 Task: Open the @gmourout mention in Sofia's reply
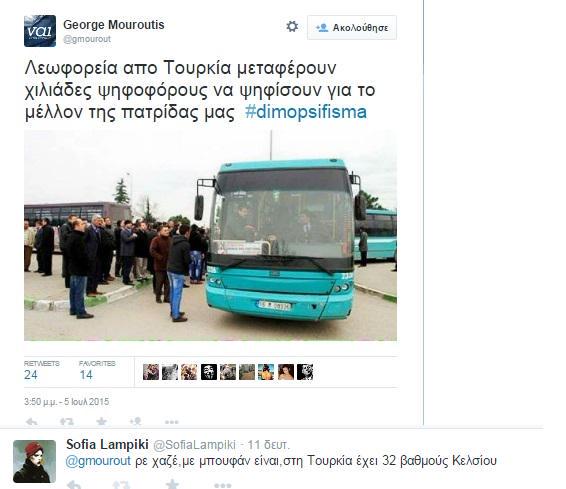tap(98, 461)
